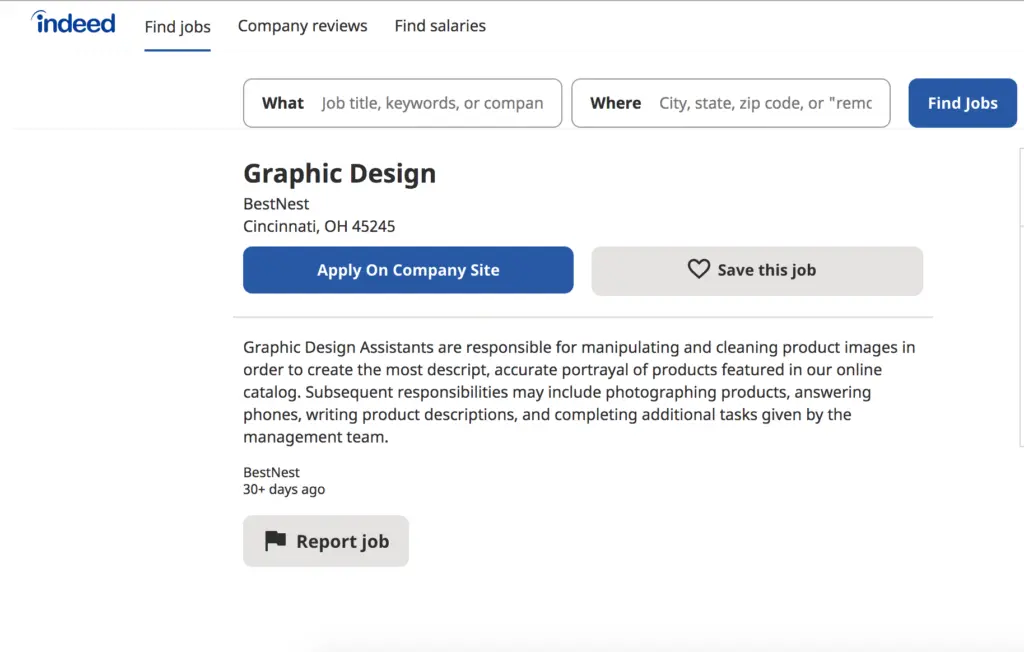The height and width of the screenshot is (652, 1024).
Task: Click the job description paragraph
Action: [x=578, y=392]
